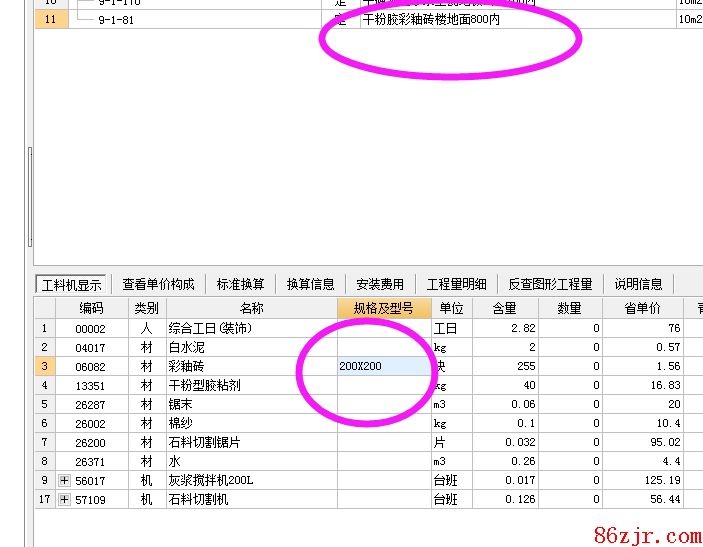Switch to the 反查图形工程量 tab
Viewport: 703px width, 547px height.
coord(550,284)
